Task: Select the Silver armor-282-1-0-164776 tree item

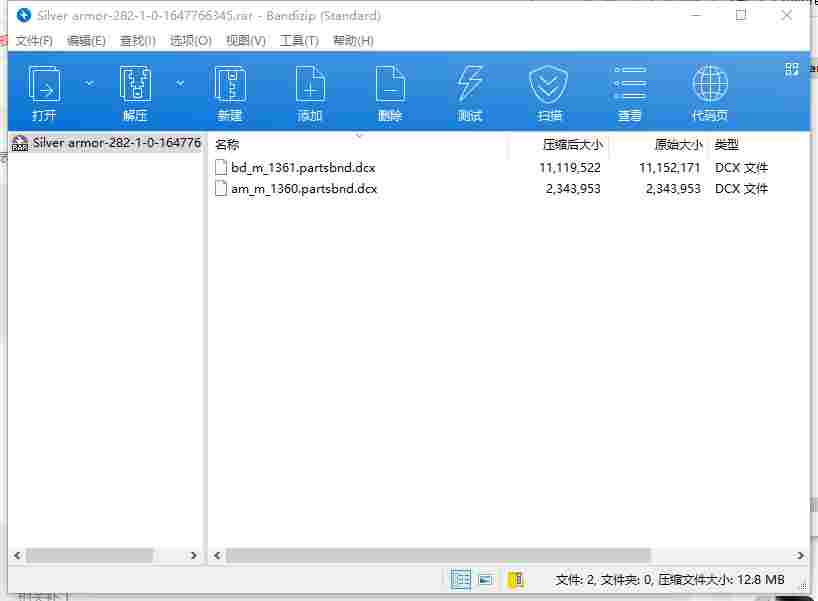Action: point(116,143)
